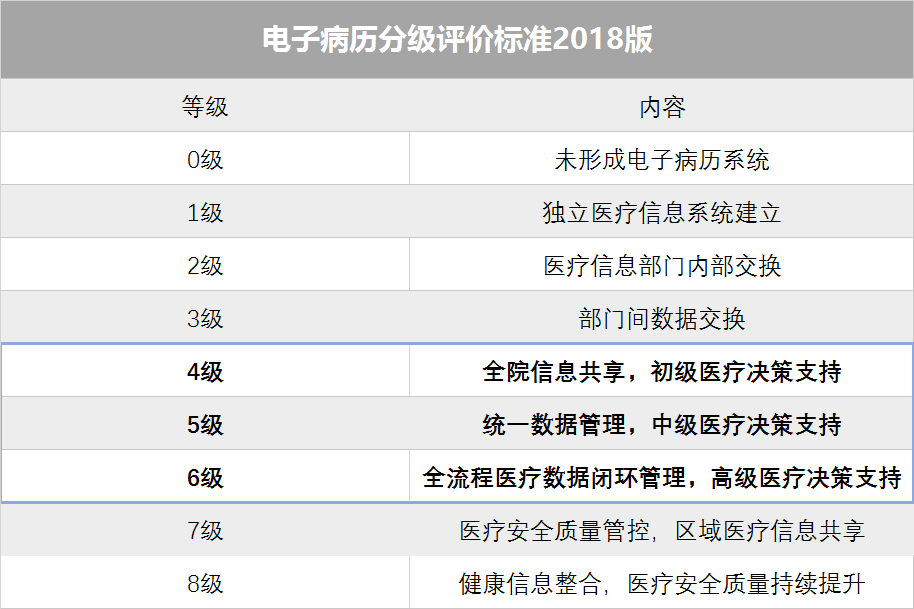The height and width of the screenshot is (609, 914).
Task: Select the 健康信息整合，医疗安全质量持续提升 cell
Action: tap(662, 583)
